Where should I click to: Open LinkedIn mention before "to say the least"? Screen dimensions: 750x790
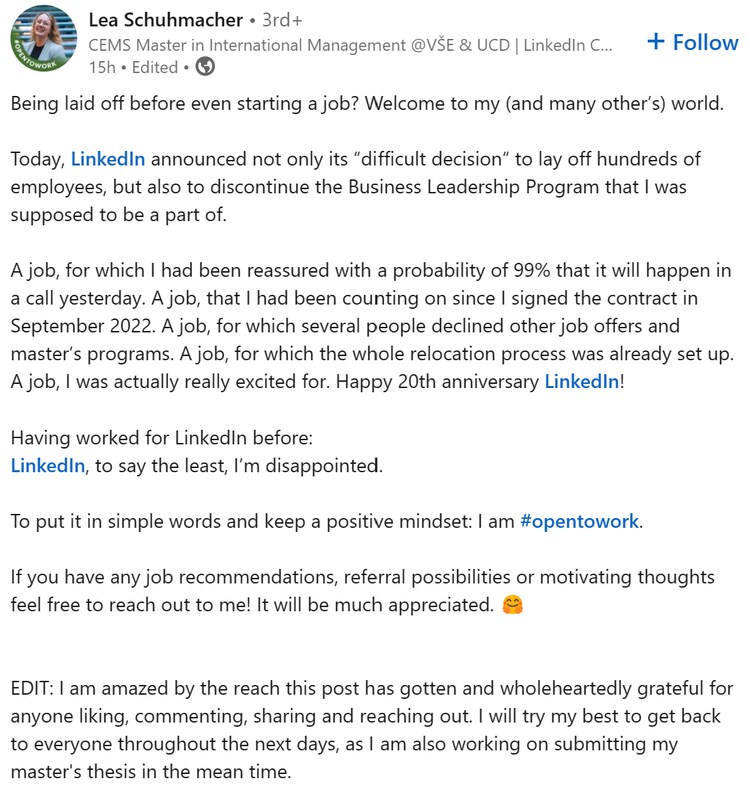47,465
